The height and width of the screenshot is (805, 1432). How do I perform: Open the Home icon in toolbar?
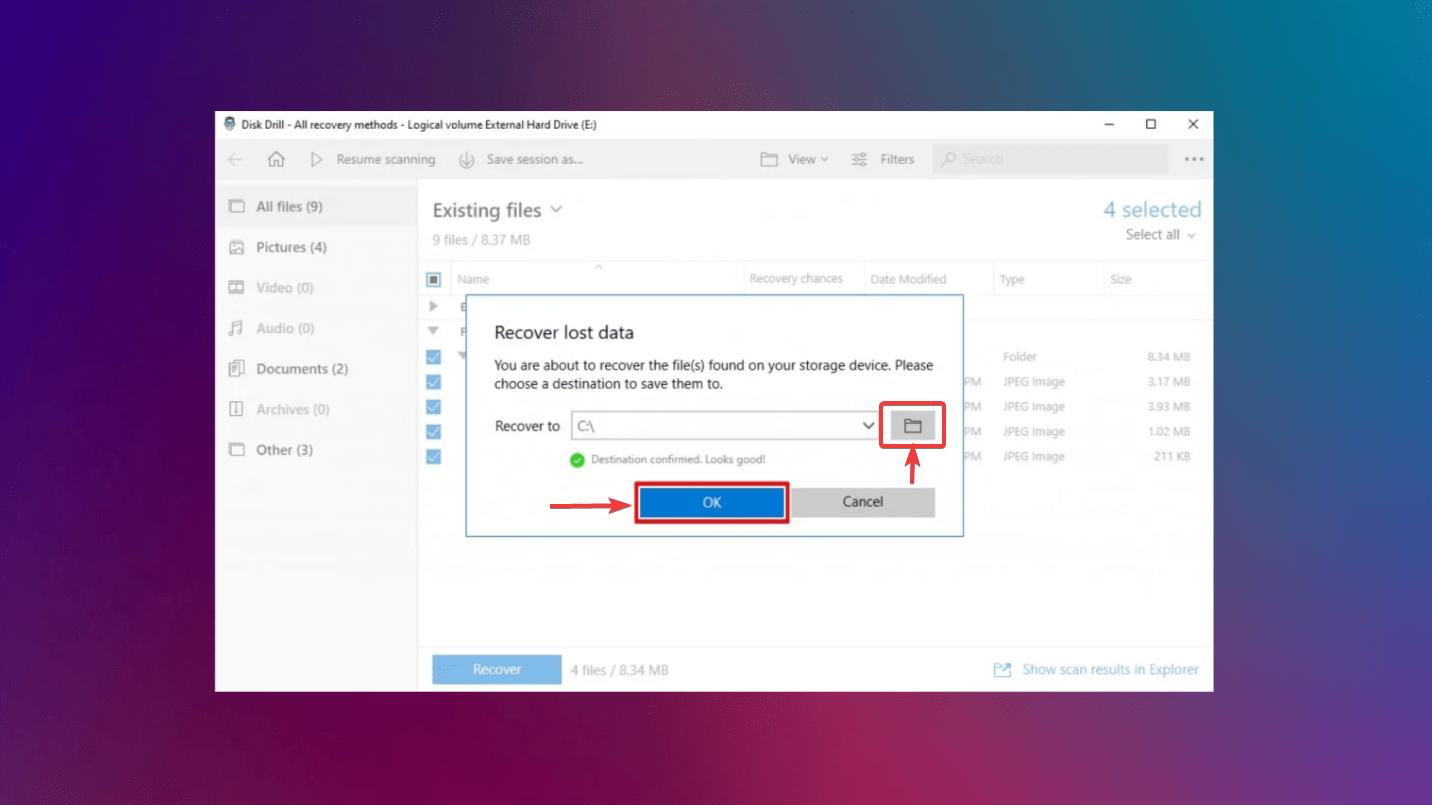click(x=276, y=159)
